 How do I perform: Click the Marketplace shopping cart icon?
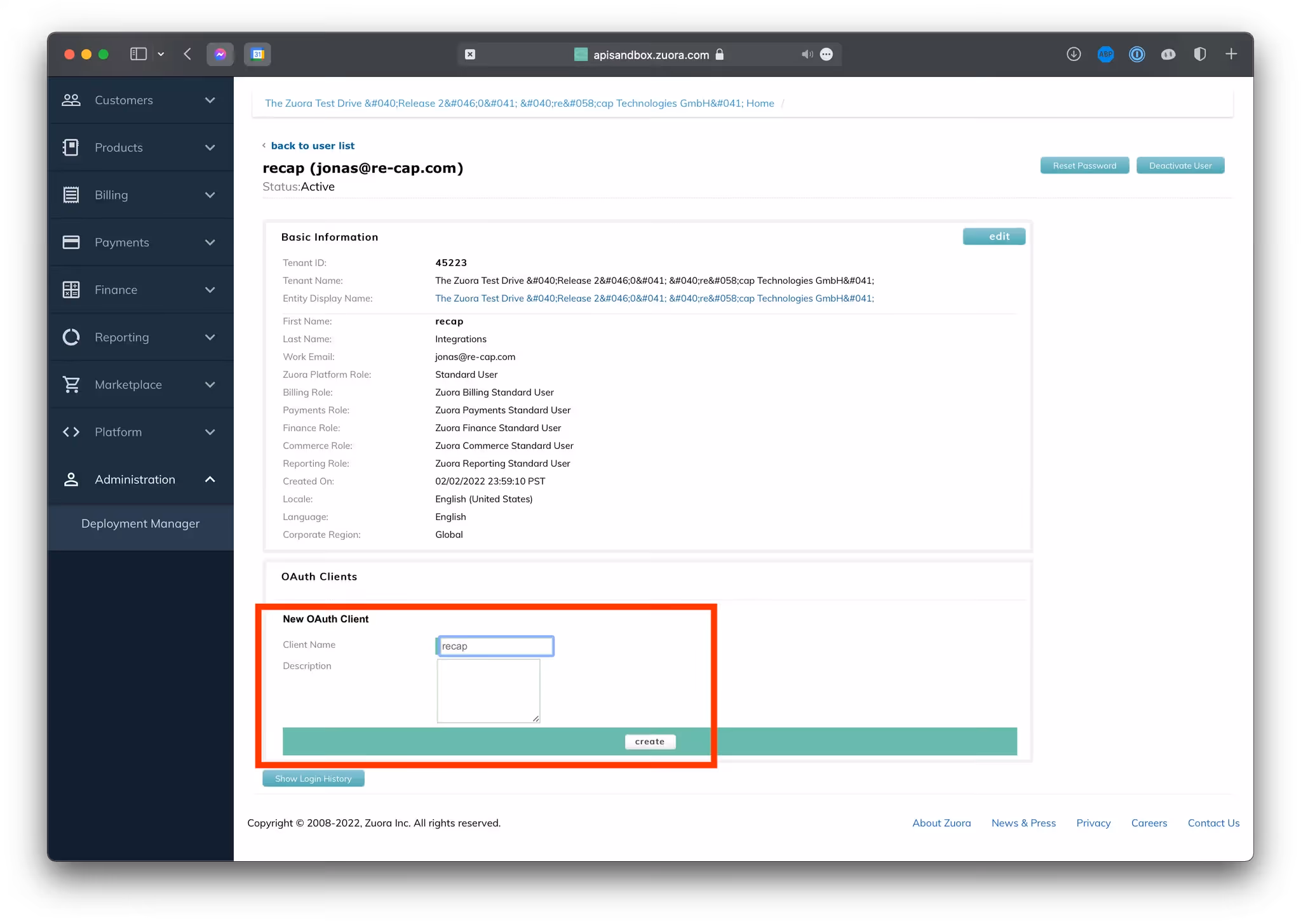(x=71, y=385)
